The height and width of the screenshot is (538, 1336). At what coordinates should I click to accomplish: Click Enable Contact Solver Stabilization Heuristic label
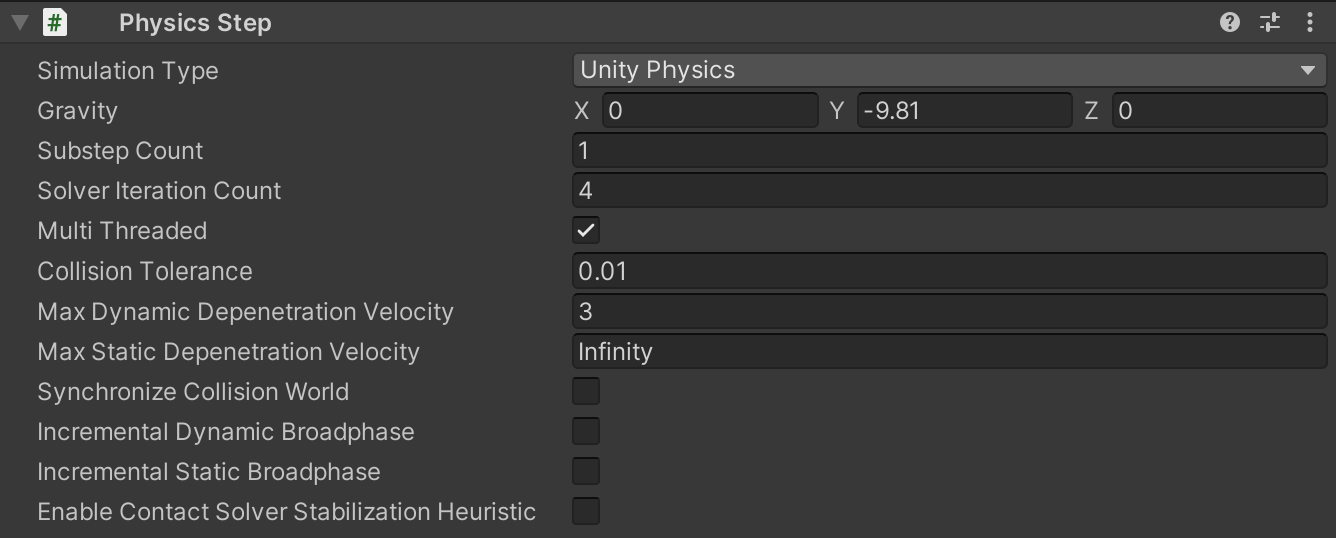[287, 512]
